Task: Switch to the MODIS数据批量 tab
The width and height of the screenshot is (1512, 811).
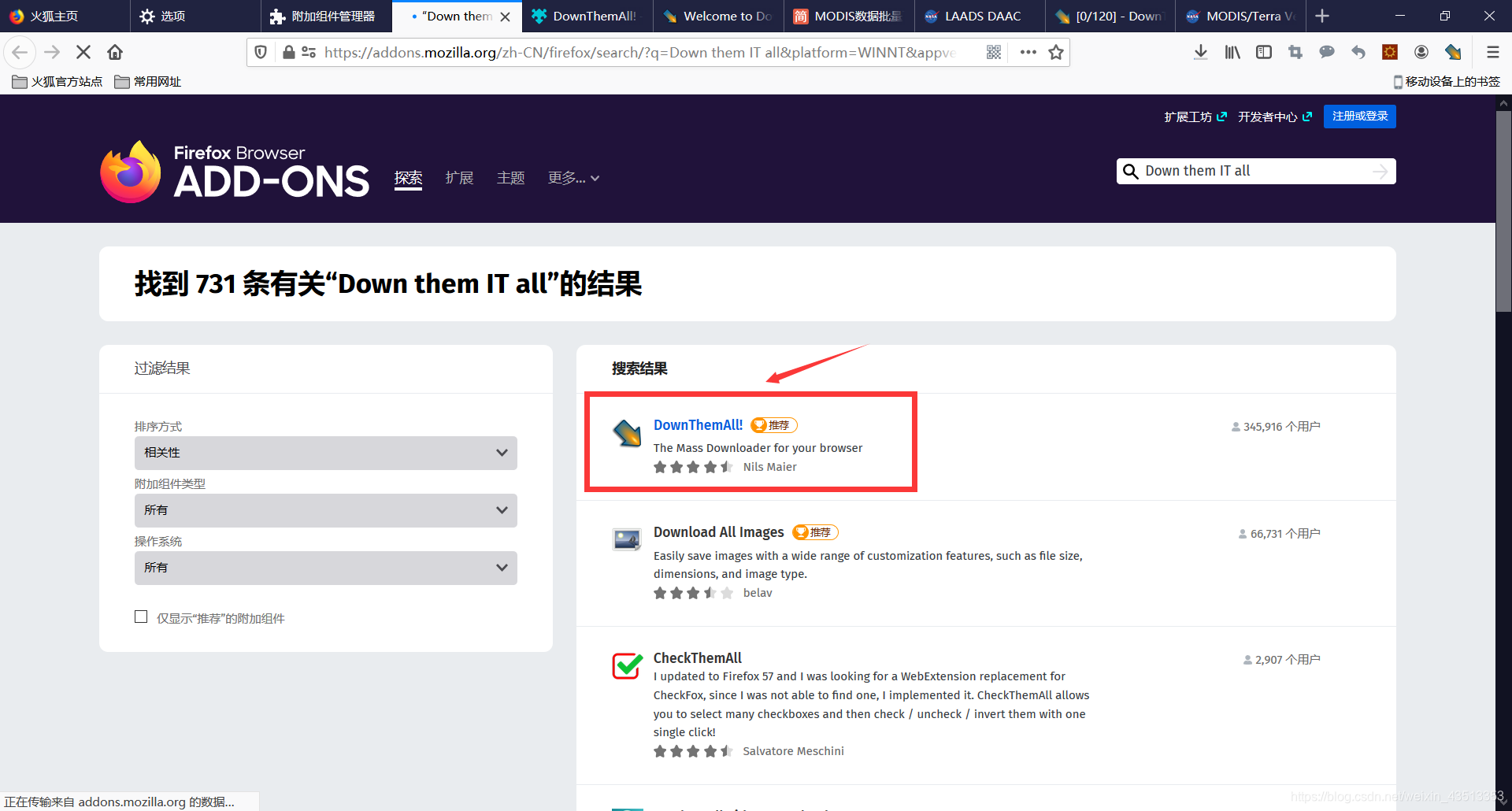Action: 849,16
